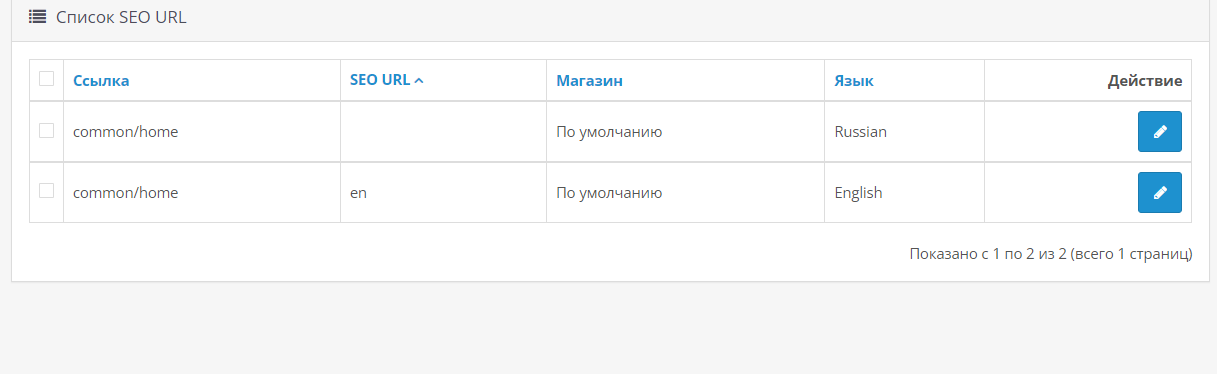The image size is (1217, 374).
Task: Sort the table by SEO URL column
Action: pos(380,80)
